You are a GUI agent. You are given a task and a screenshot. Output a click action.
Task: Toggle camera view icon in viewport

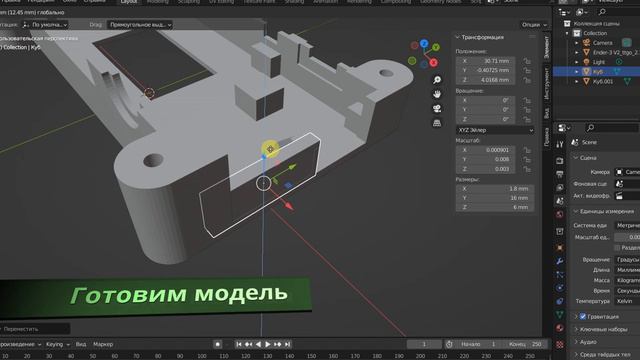(x=437, y=109)
